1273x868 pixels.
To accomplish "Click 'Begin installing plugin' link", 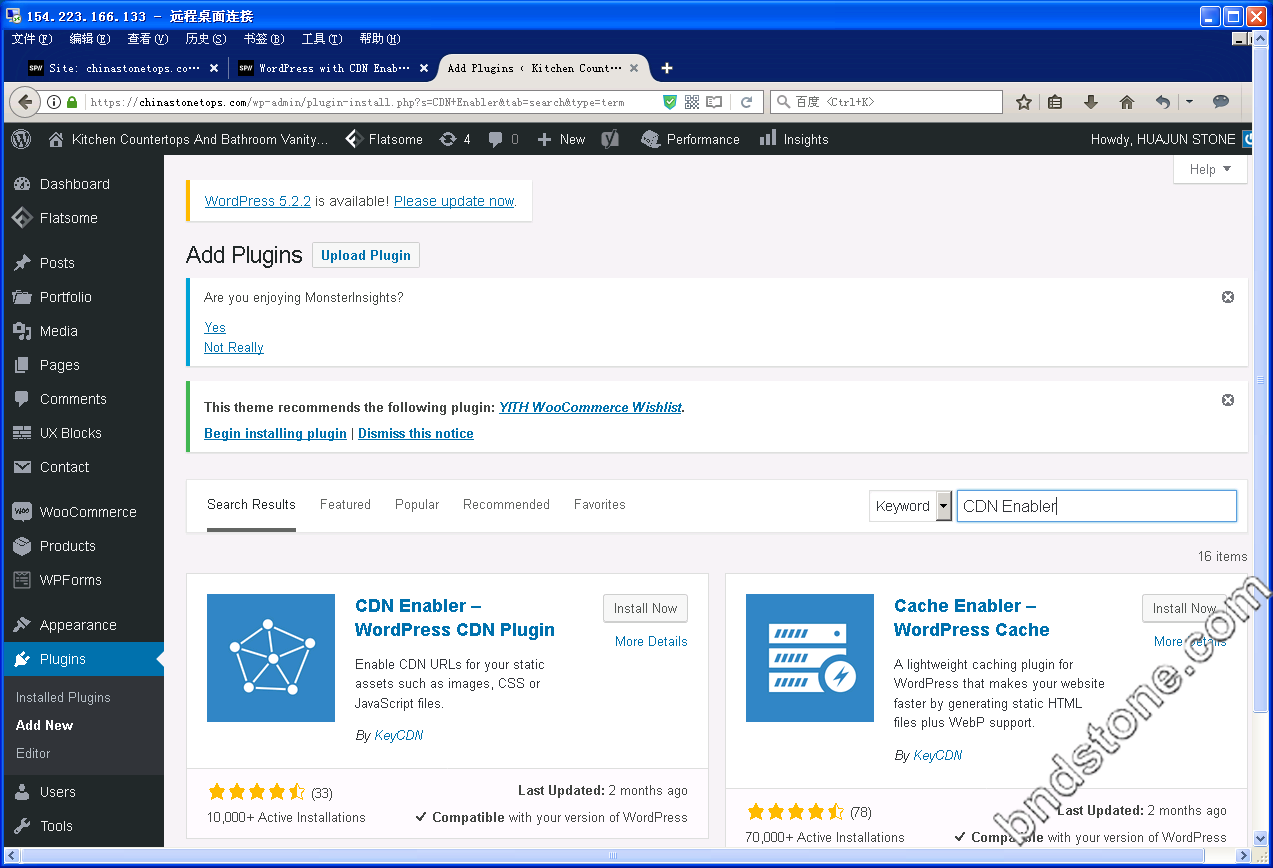I will pos(275,433).
